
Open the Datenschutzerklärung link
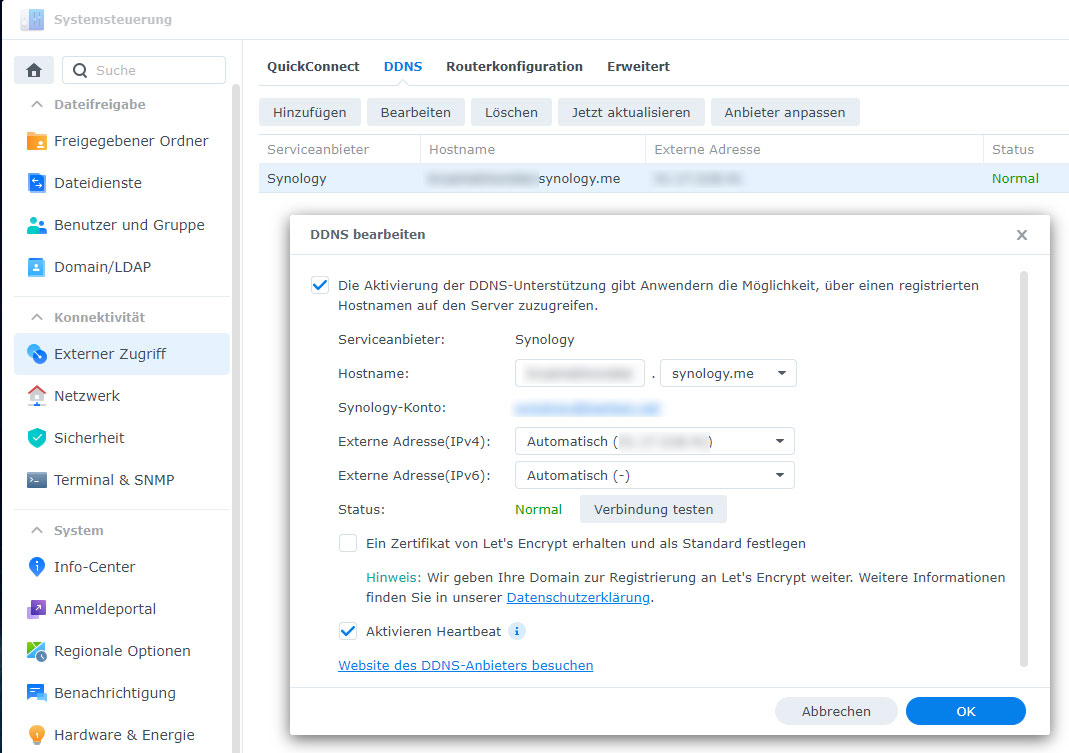point(579,597)
